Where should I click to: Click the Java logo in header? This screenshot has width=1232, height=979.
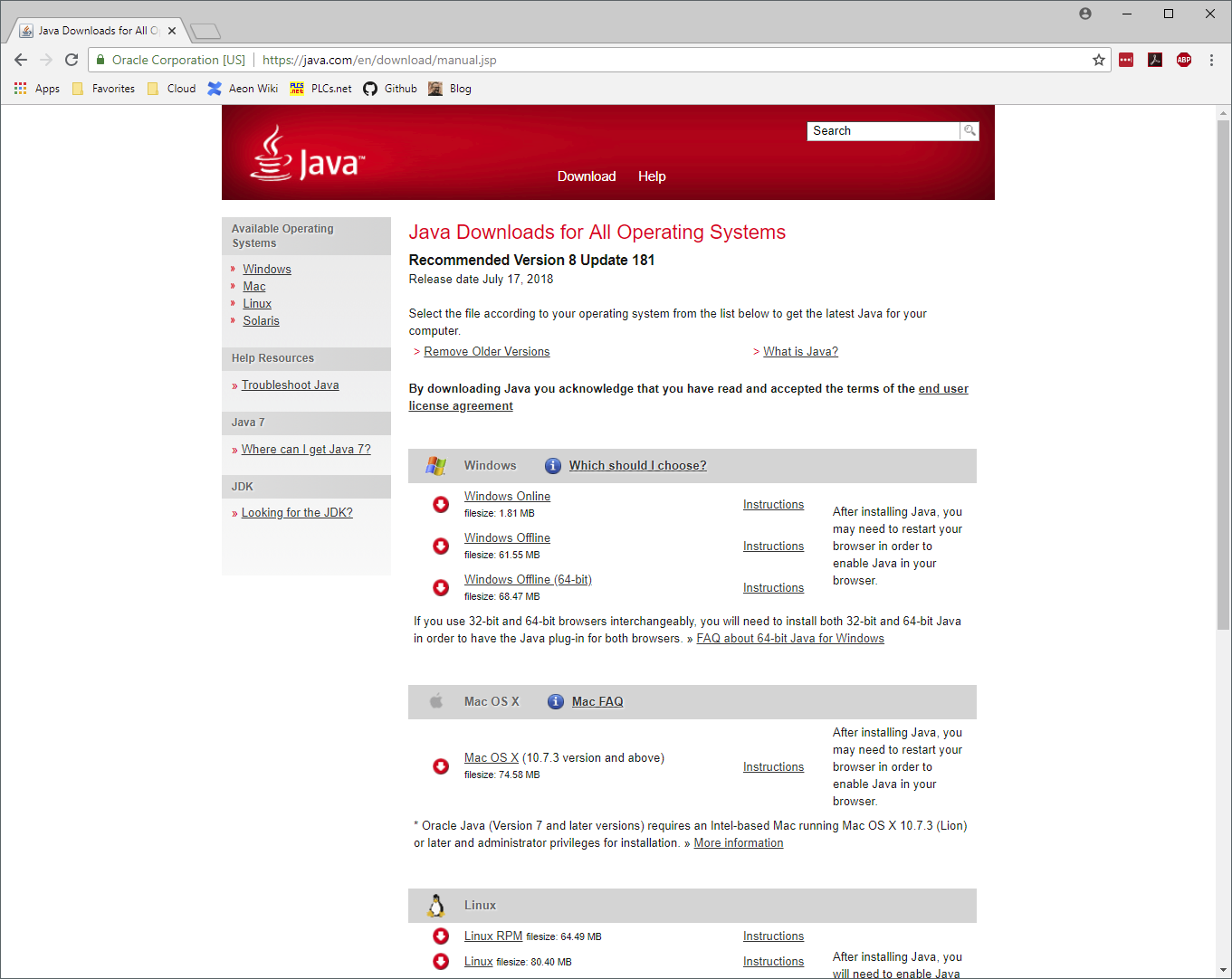point(307,153)
